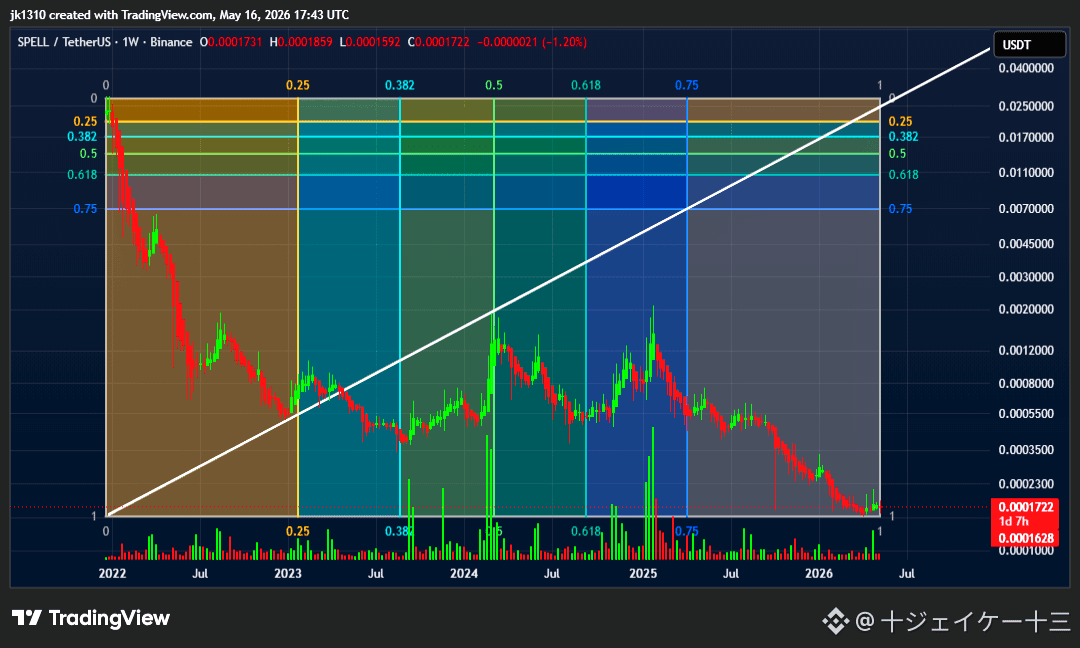Click the 0.0110000 price axis label
This screenshot has height=648, width=1080.
point(1026,173)
